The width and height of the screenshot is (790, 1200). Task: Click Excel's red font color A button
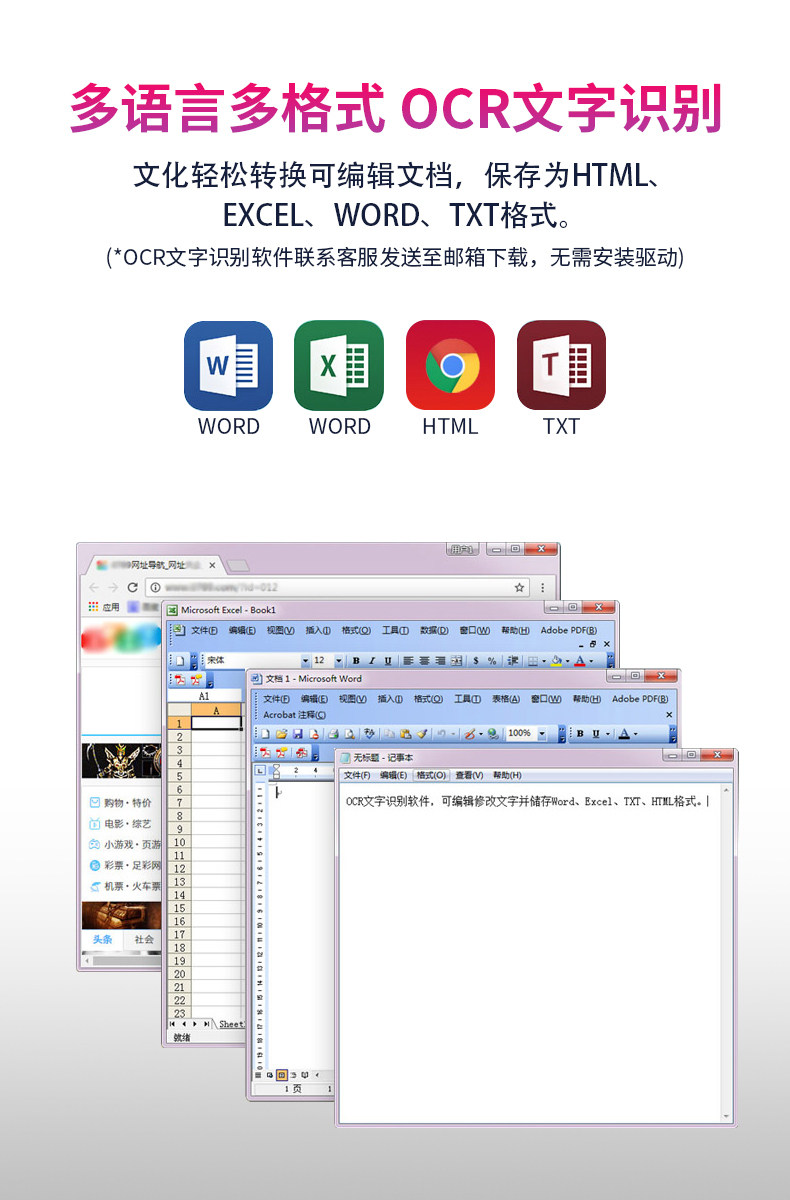point(579,661)
